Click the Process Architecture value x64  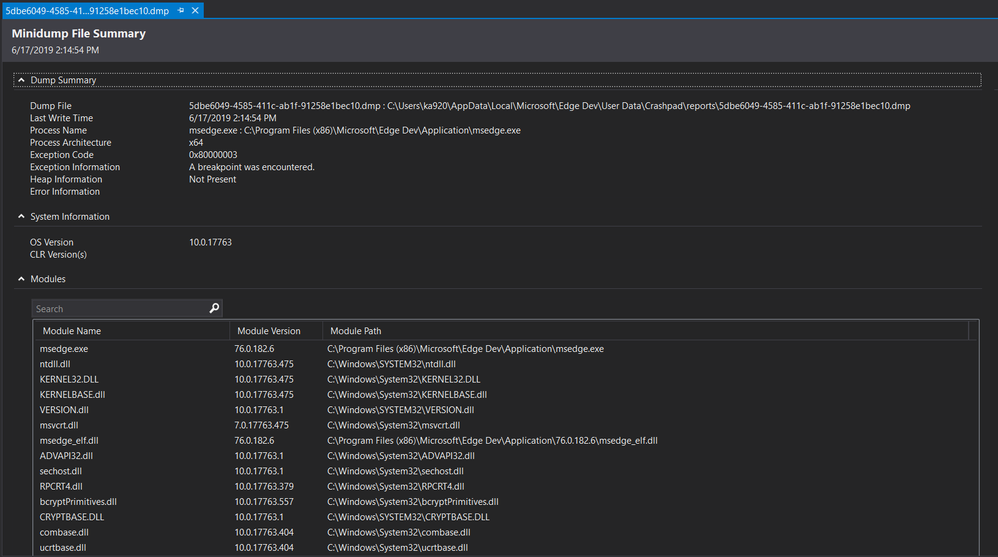click(196, 143)
